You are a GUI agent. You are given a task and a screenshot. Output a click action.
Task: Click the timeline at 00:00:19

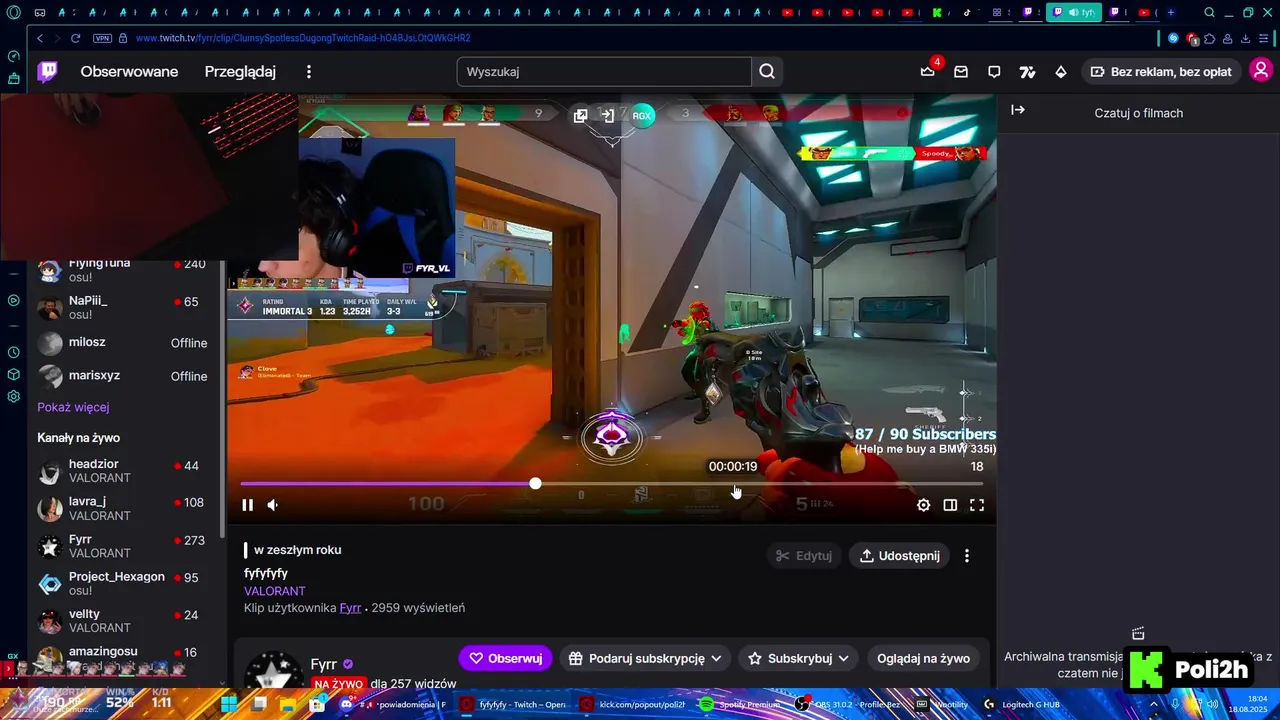tap(733, 484)
